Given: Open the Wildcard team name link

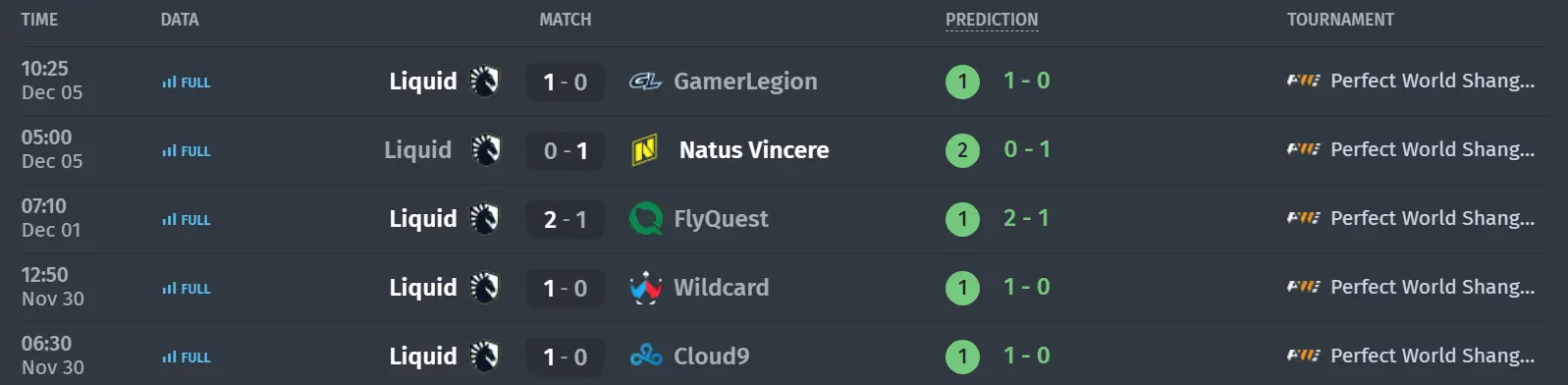Looking at the screenshot, I should tap(722, 288).
